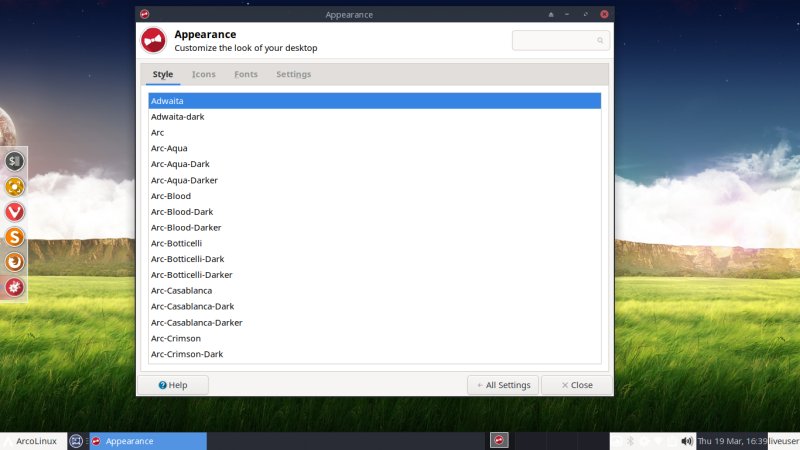This screenshot has height=450, width=800.
Task: Select the Adwaita-dark style
Action: 374,117
